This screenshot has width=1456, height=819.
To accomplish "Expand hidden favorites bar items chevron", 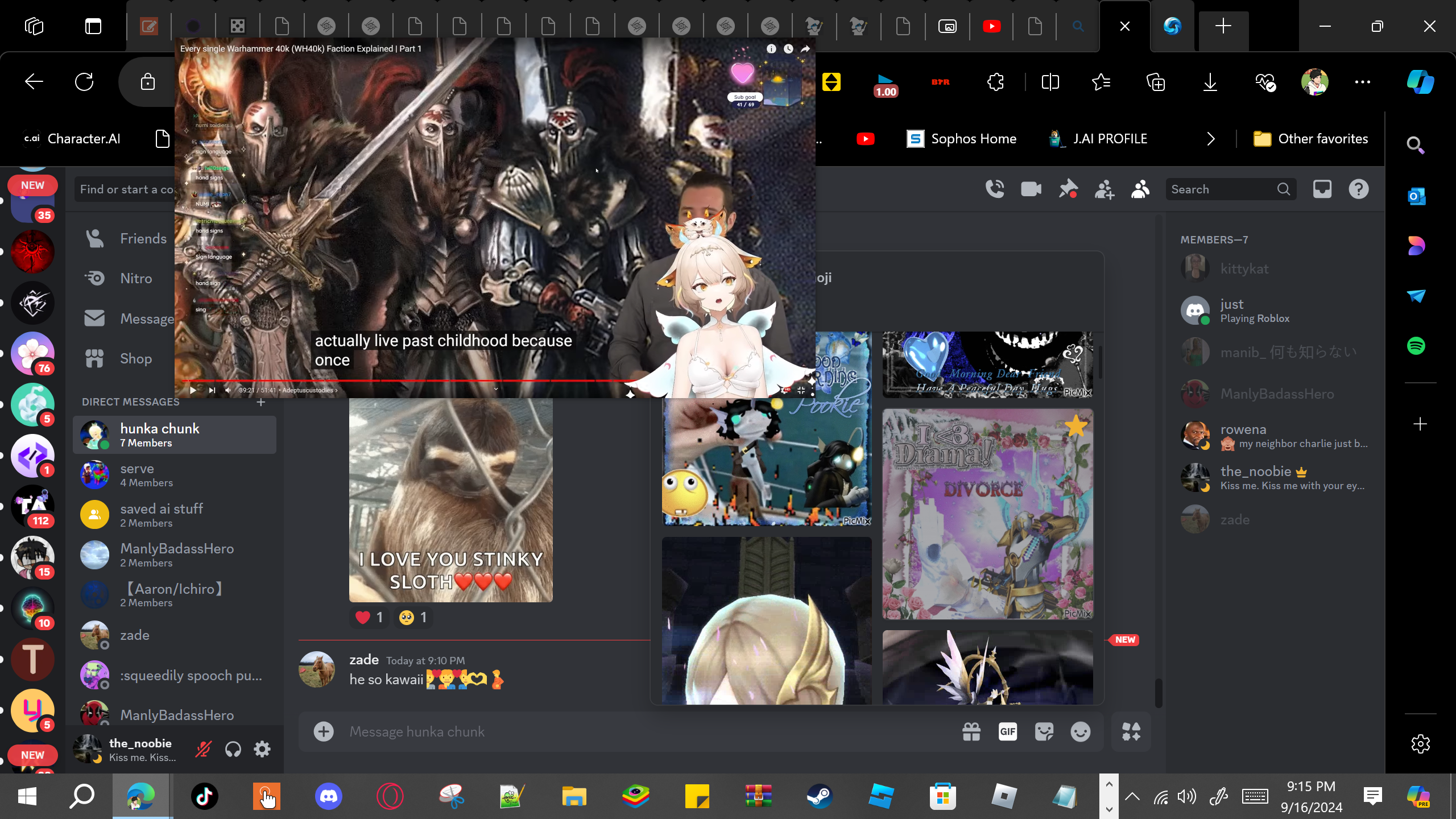I will coord(1211,139).
